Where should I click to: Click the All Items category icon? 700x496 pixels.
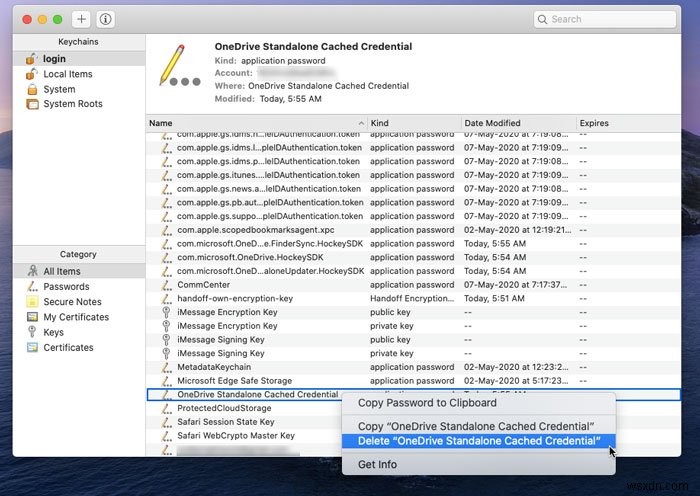32,271
